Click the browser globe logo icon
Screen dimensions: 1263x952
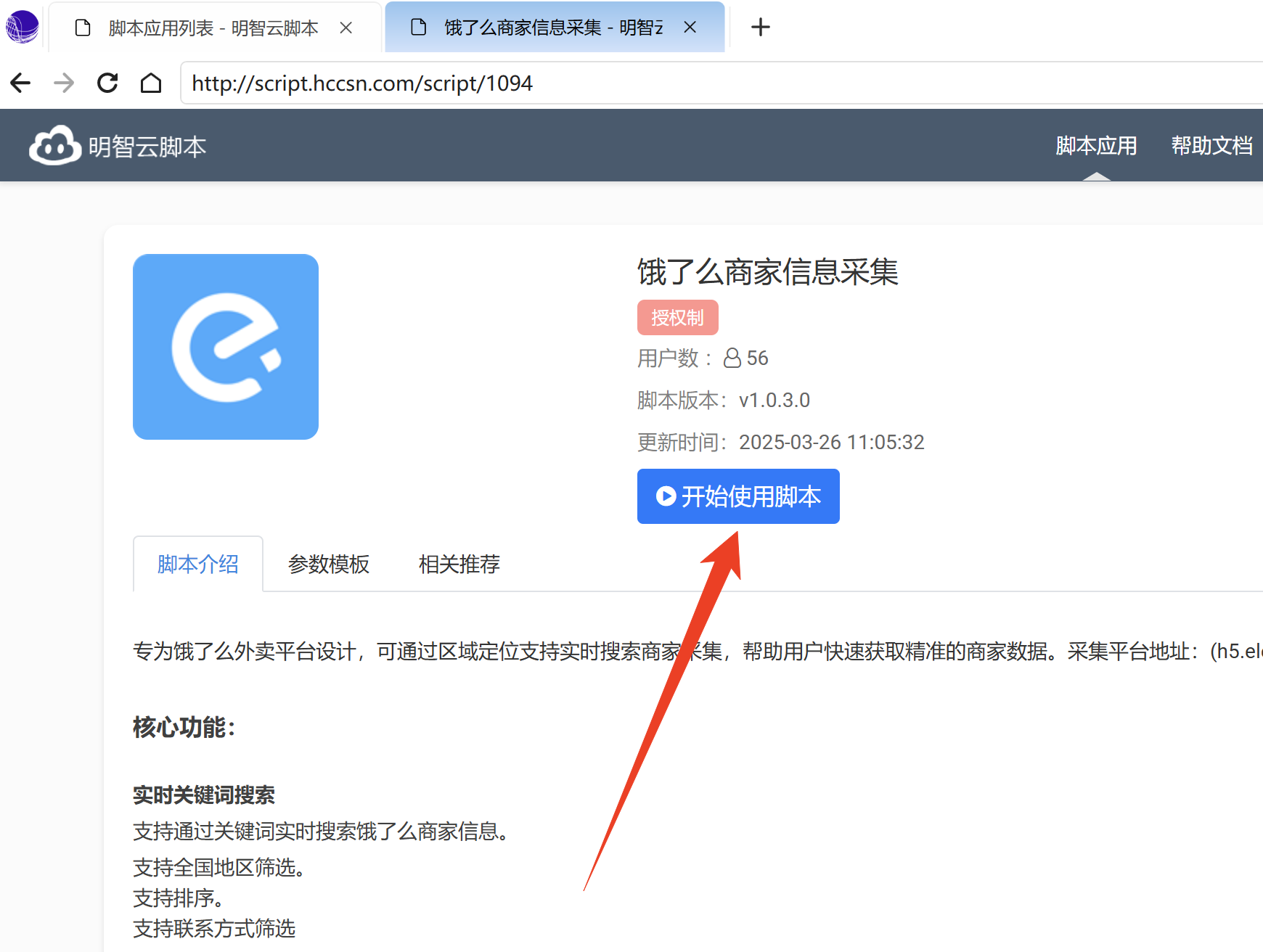coord(22,27)
